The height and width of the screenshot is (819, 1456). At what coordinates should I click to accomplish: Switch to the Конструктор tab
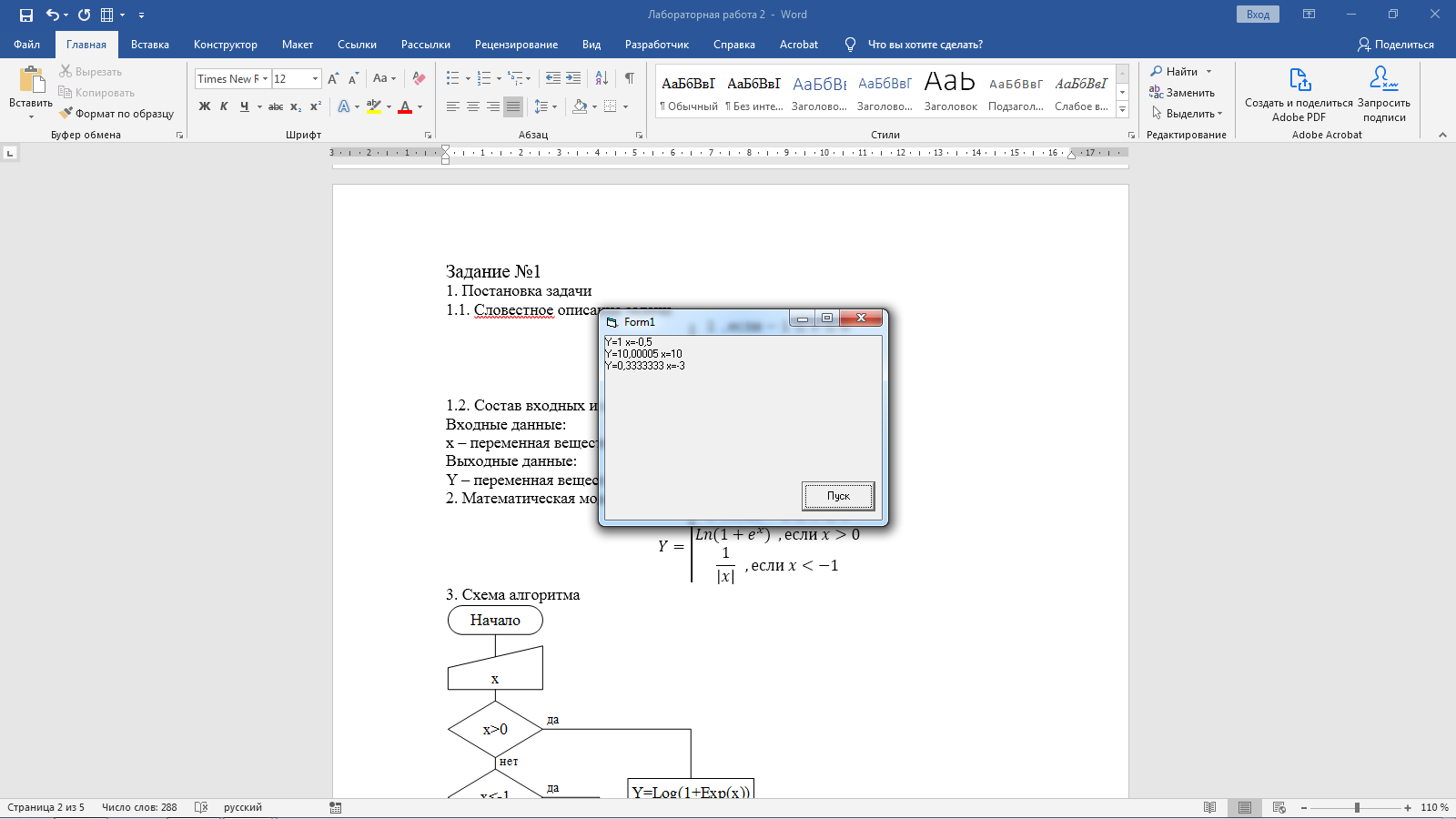[226, 44]
